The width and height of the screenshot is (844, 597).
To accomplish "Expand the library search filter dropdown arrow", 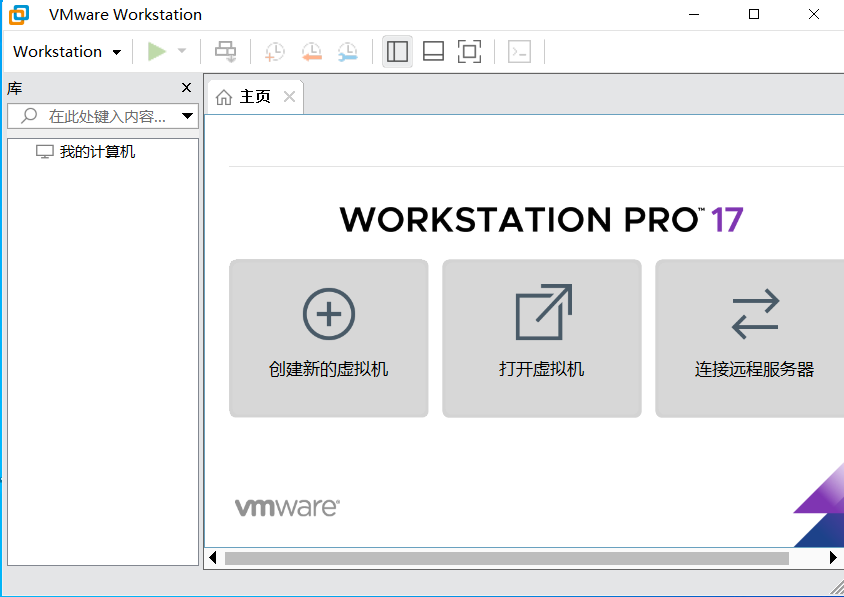I will pos(187,116).
